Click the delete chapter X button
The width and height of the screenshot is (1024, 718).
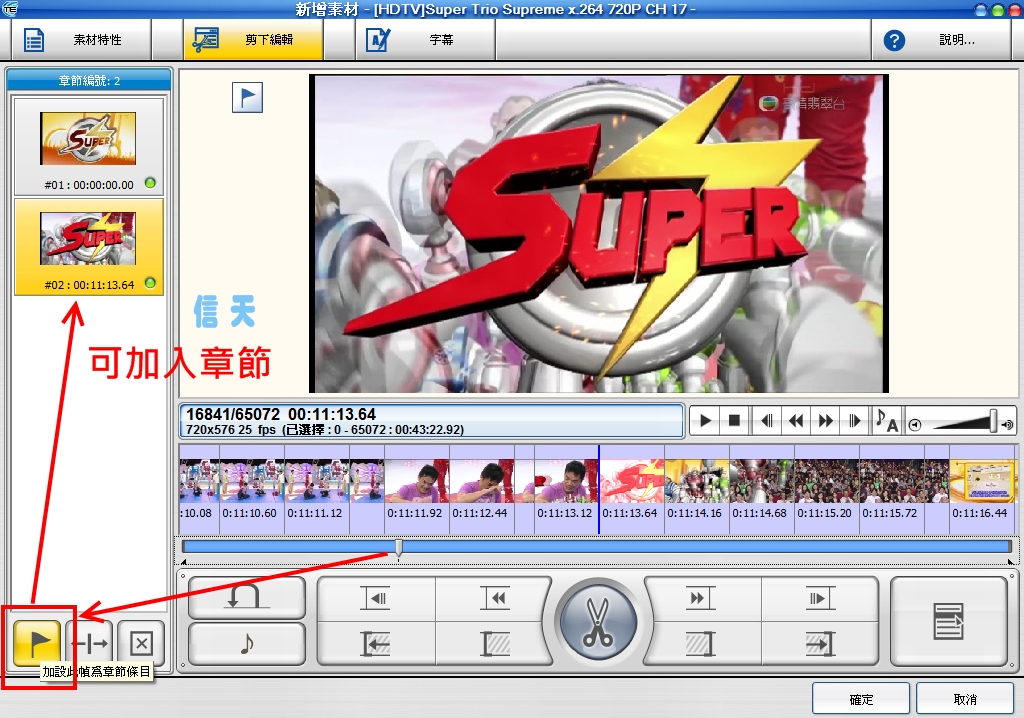(x=141, y=643)
